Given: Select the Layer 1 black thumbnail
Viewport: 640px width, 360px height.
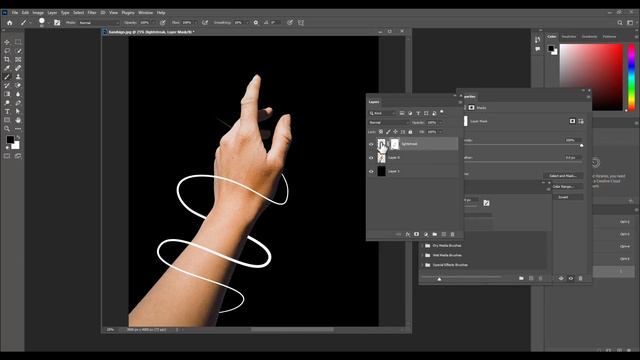Looking at the screenshot, I should 381,171.
